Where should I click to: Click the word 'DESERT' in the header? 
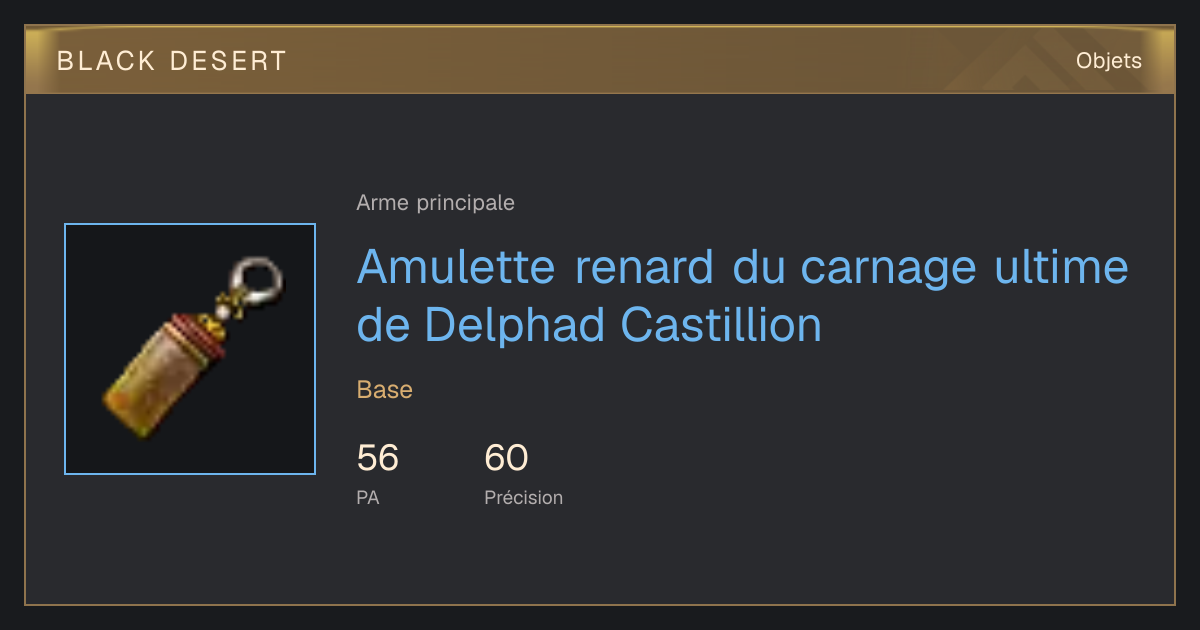coord(229,61)
